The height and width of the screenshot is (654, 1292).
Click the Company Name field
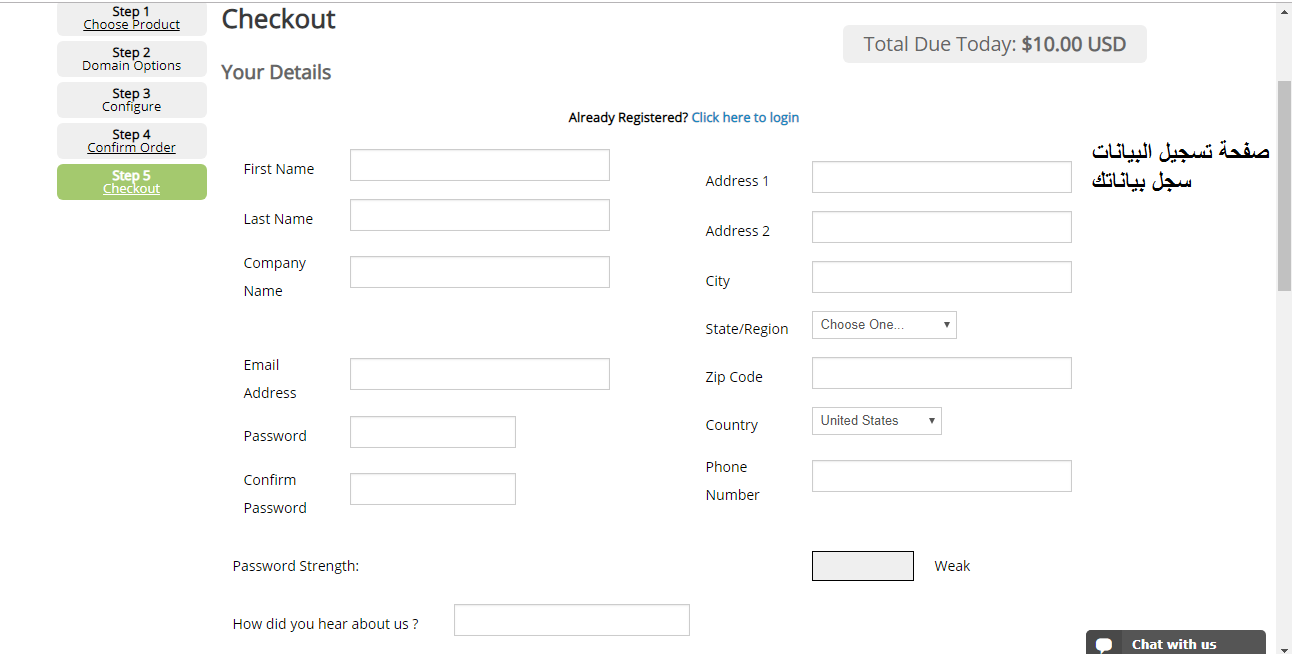(x=479, y=272)
